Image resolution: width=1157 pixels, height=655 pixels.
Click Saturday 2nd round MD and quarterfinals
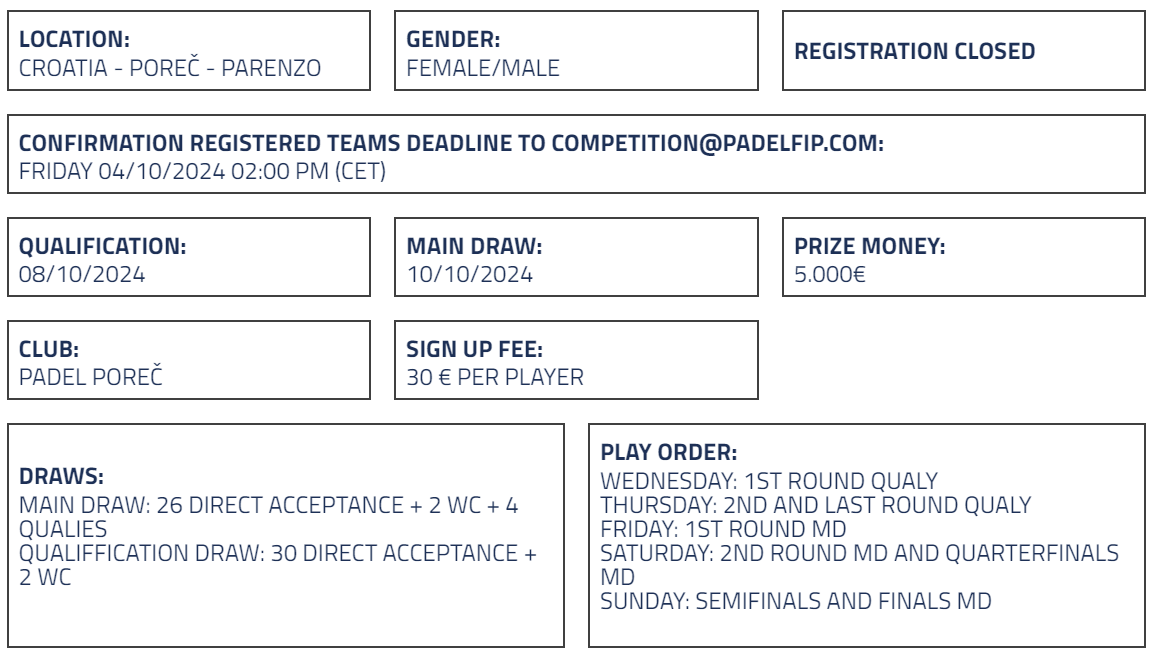[x=860, y=565]
